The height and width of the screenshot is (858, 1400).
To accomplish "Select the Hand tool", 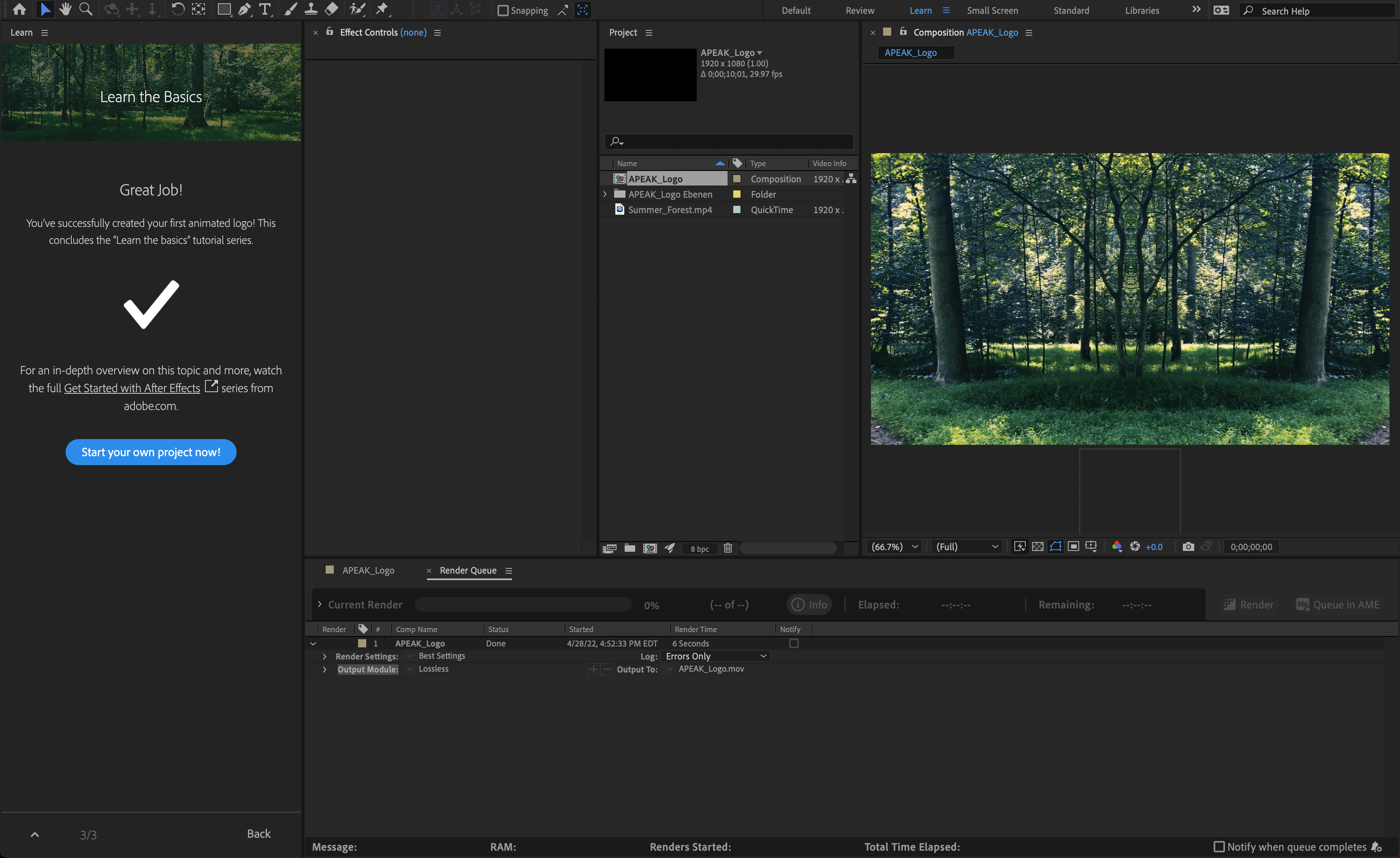I will [65, 10].
